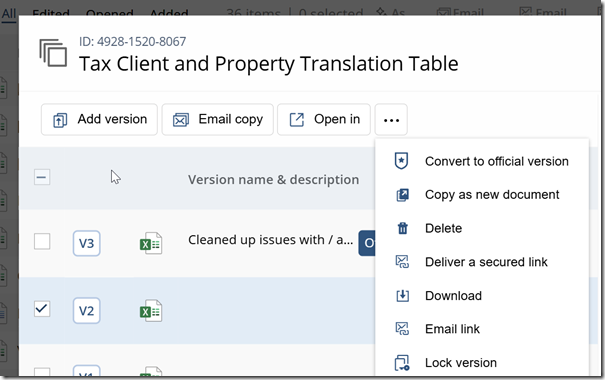Viewport: 605px width, 380px height.
Task: Toggle the select-all header checkbox
Action: click(42, 177)
